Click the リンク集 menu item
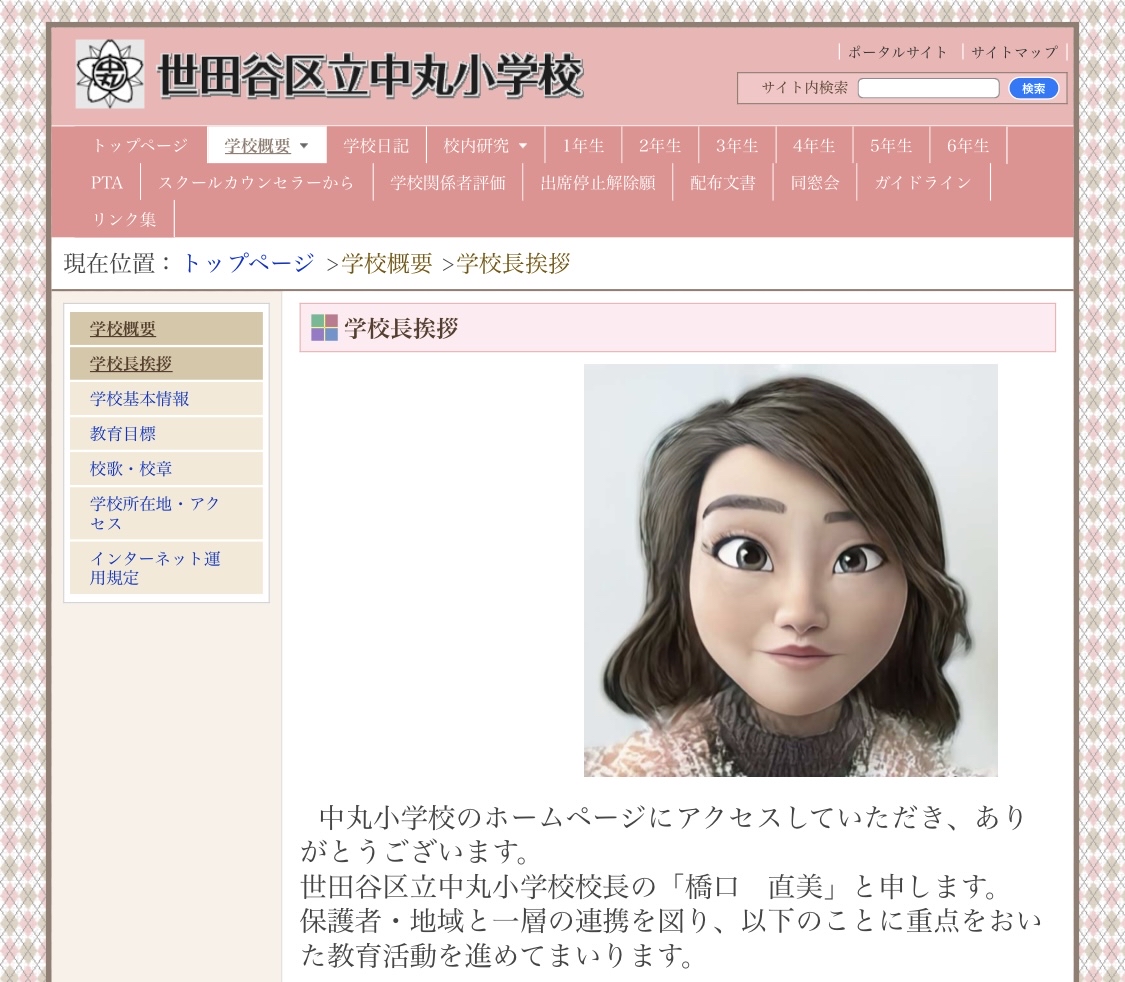 [124, 219]
